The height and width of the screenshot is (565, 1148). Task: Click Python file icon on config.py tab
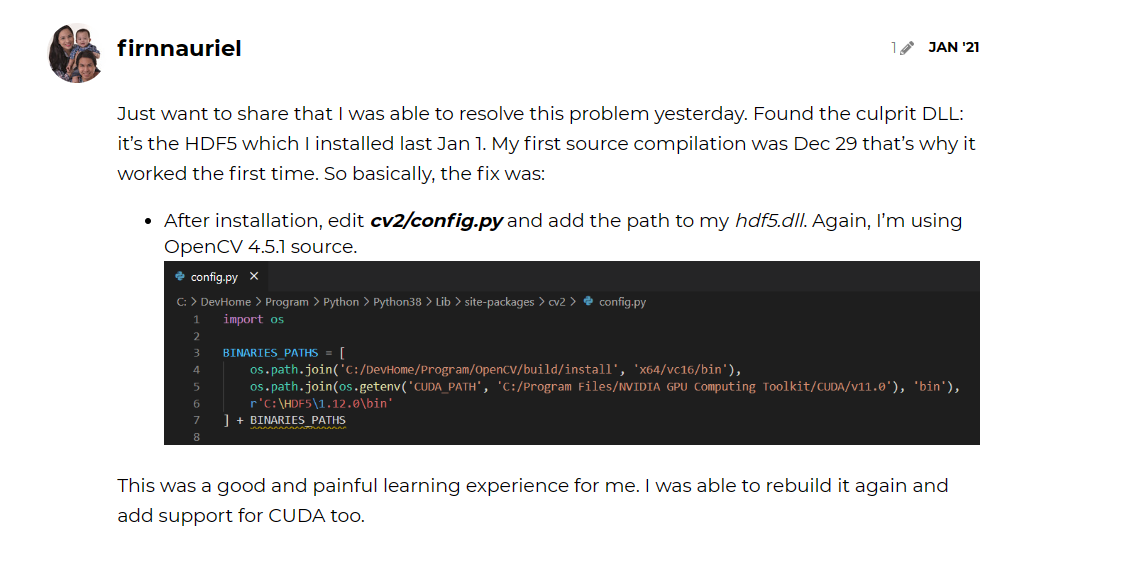click(x=180, y=276)
